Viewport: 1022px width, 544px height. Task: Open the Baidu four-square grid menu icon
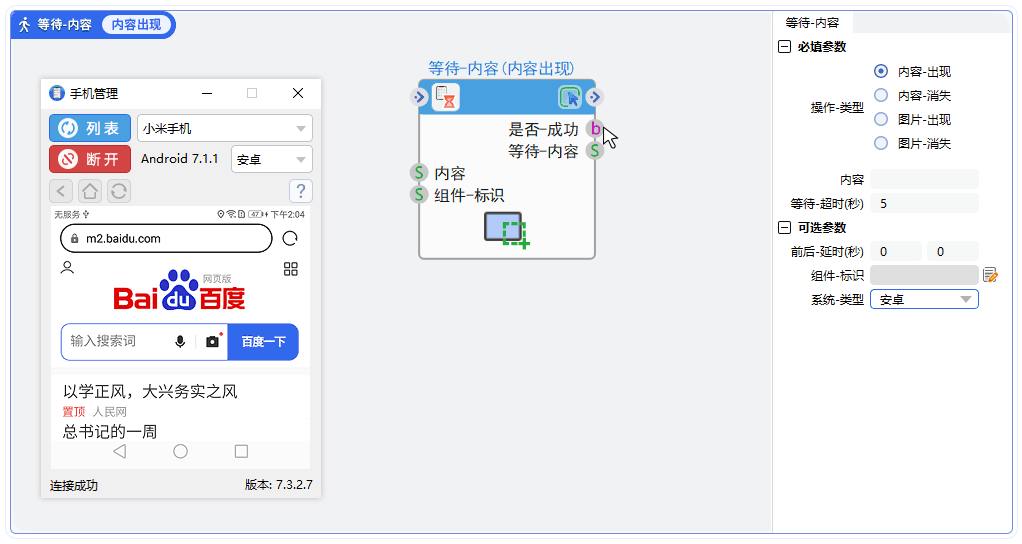[291, 269]
